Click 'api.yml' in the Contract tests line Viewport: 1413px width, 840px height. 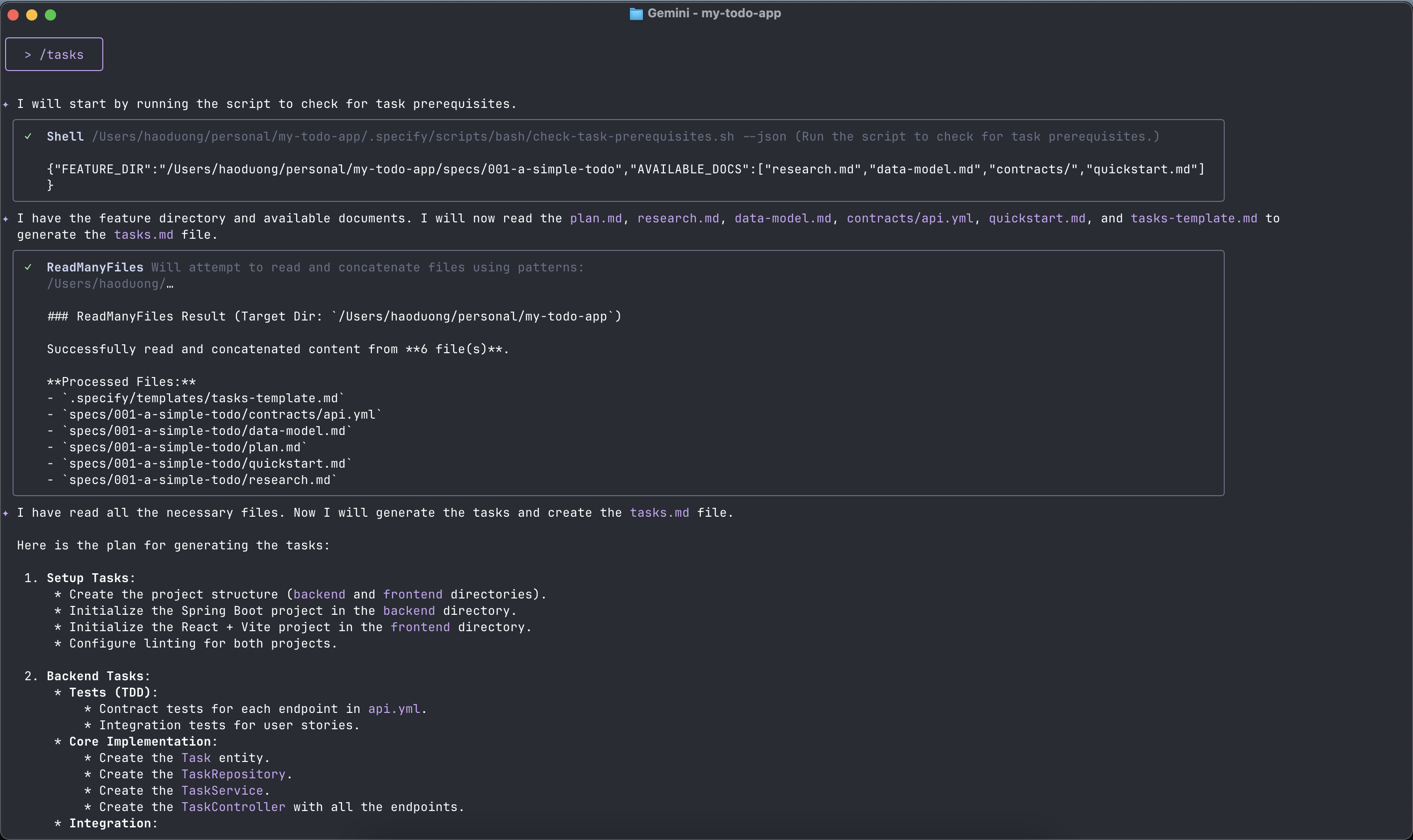[394, 709]
